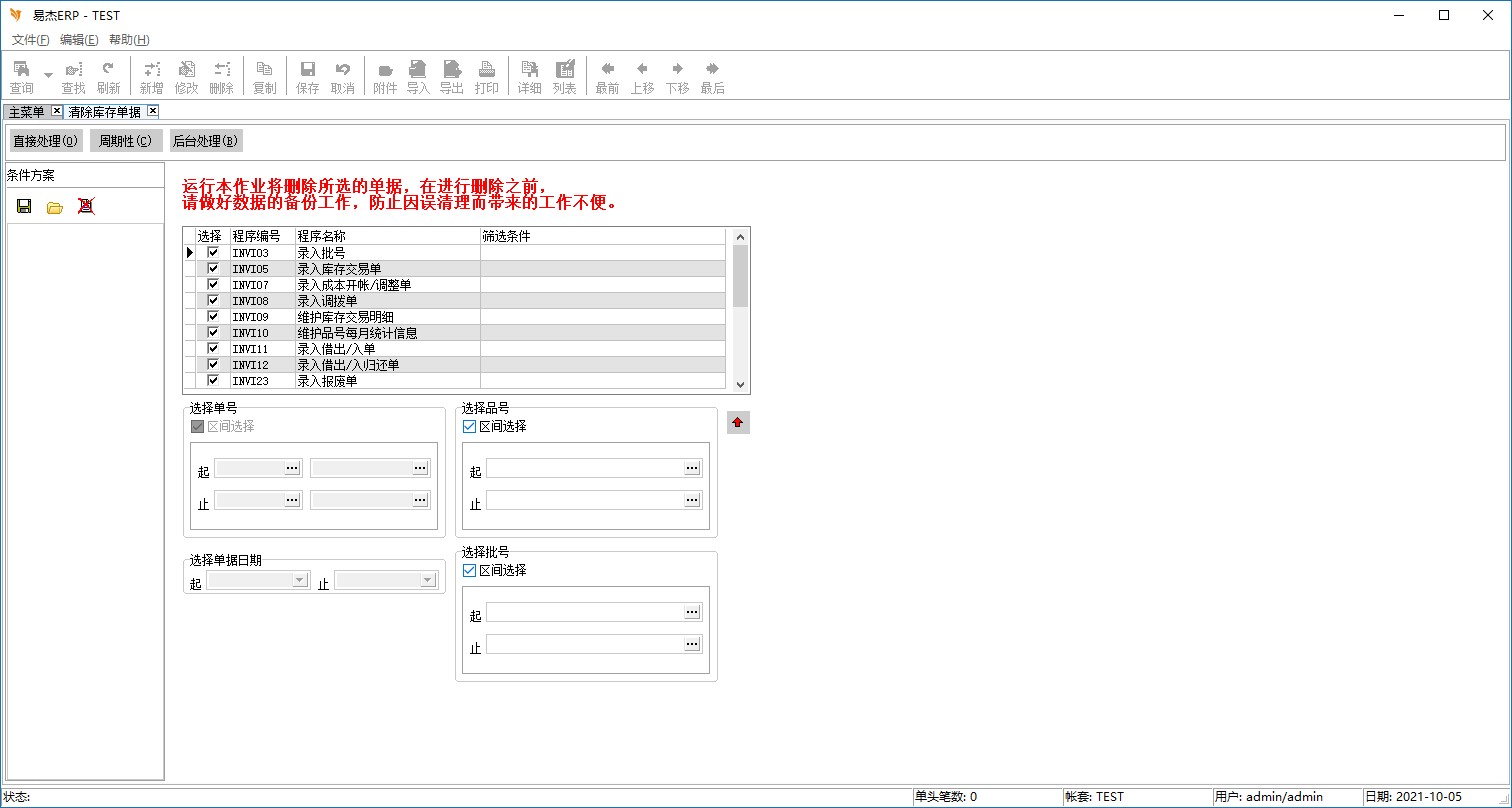Viewport: 1512px width, 808px height.
Task: Delete condition scheme with red icon
Action: (x=86, y=207)
